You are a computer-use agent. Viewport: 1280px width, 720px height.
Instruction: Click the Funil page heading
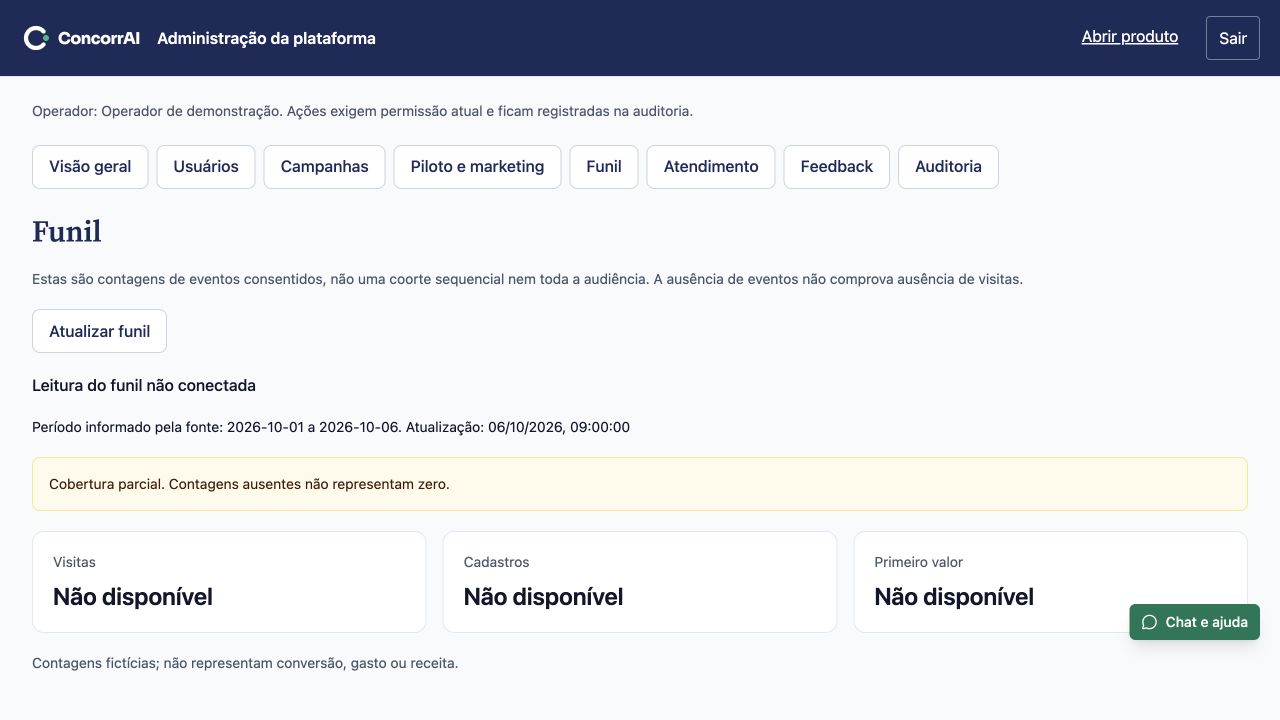click(67, 232)
